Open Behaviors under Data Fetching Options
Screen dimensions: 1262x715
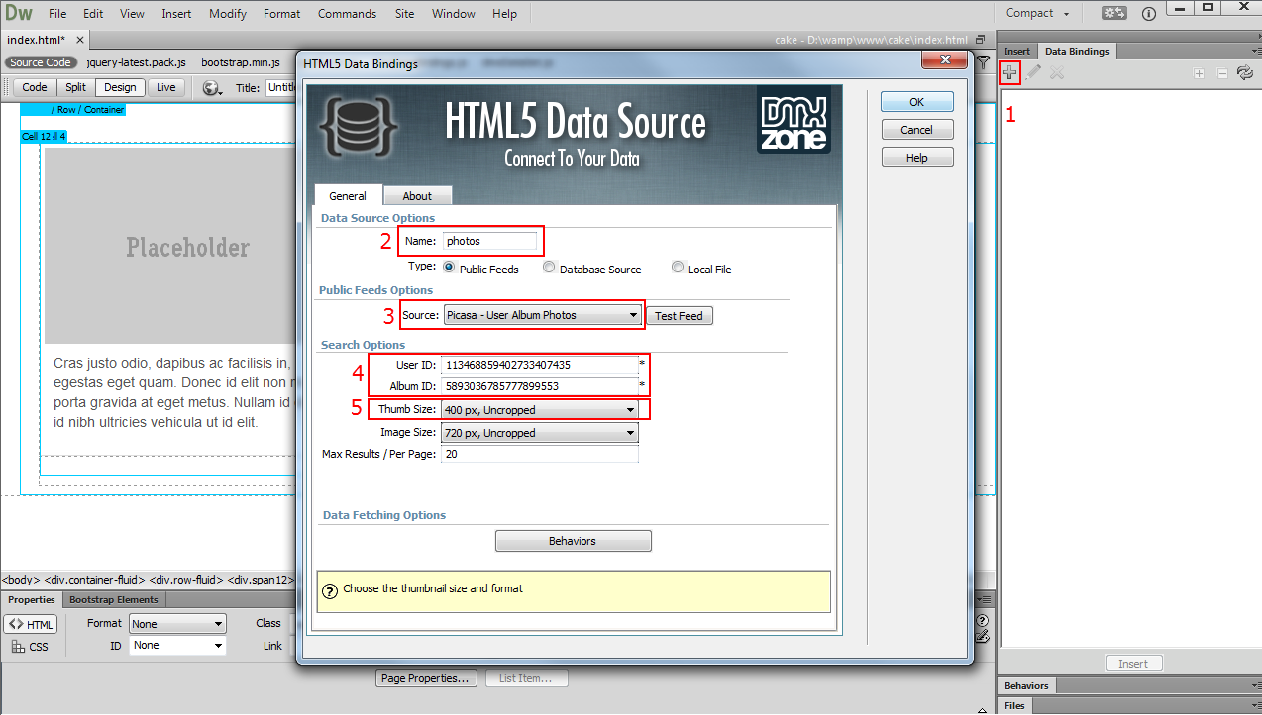pos(573,541)
